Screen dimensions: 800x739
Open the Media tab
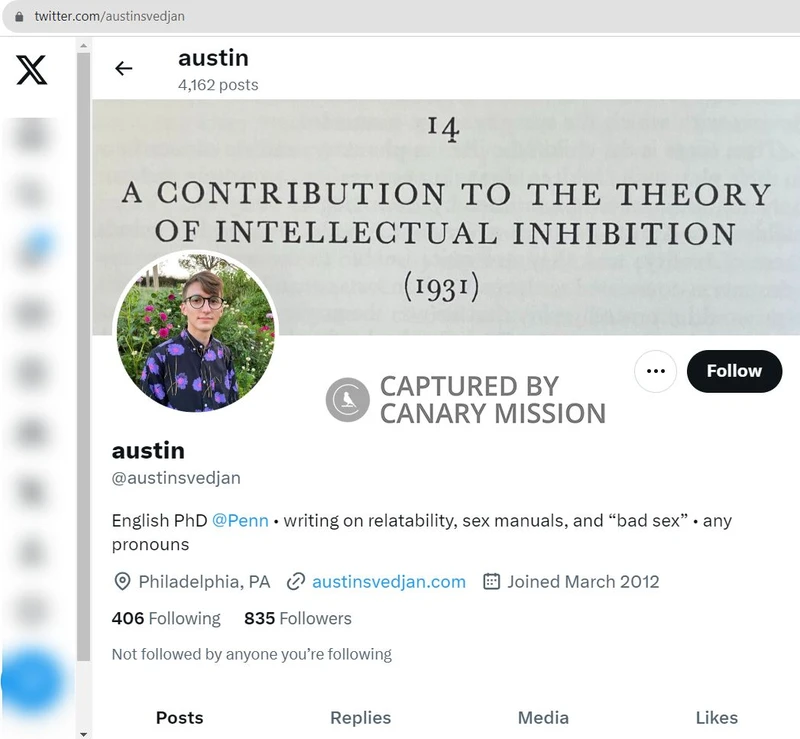(543, 718)
